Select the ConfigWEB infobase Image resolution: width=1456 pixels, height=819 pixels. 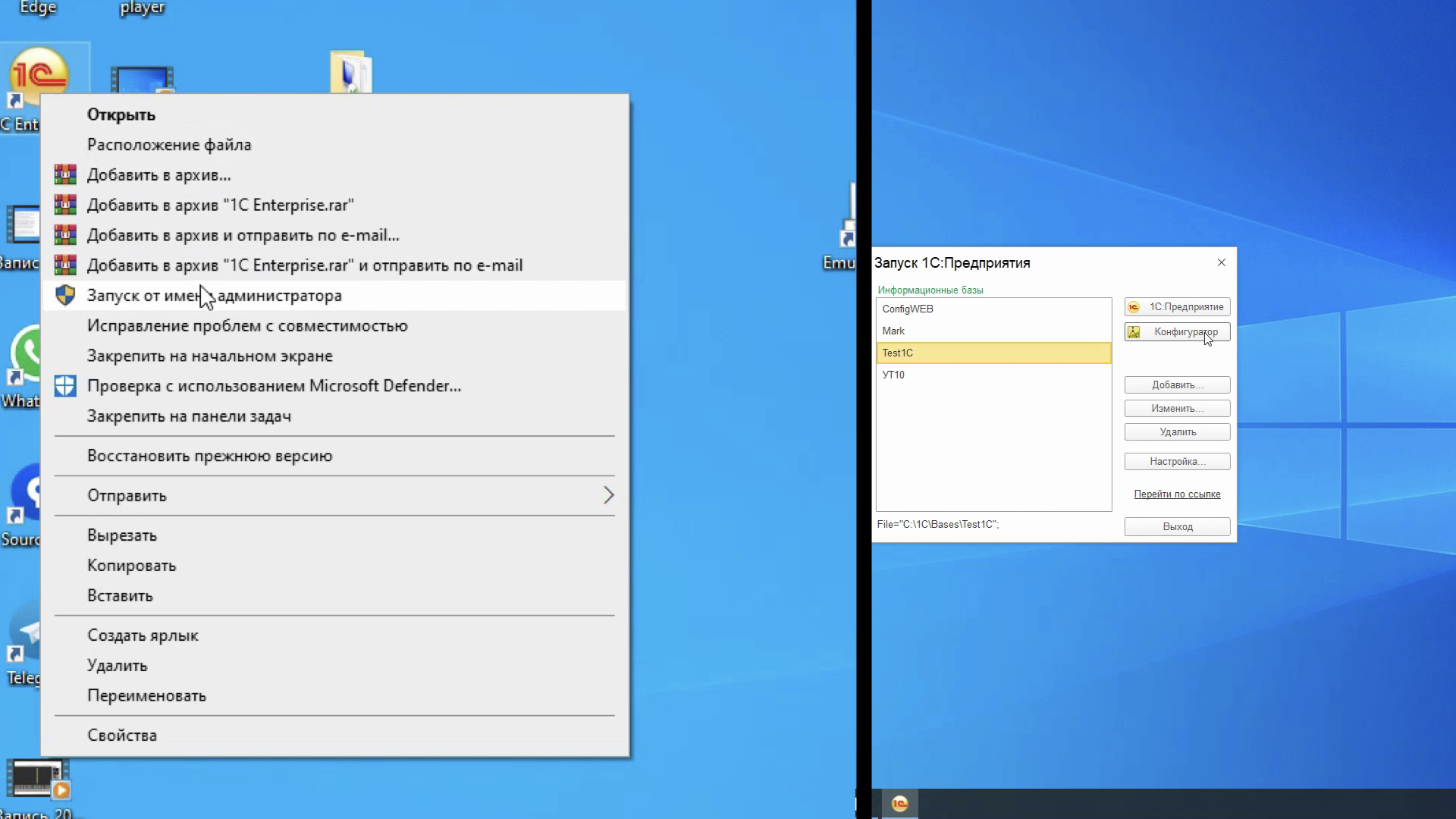[993, 309]
